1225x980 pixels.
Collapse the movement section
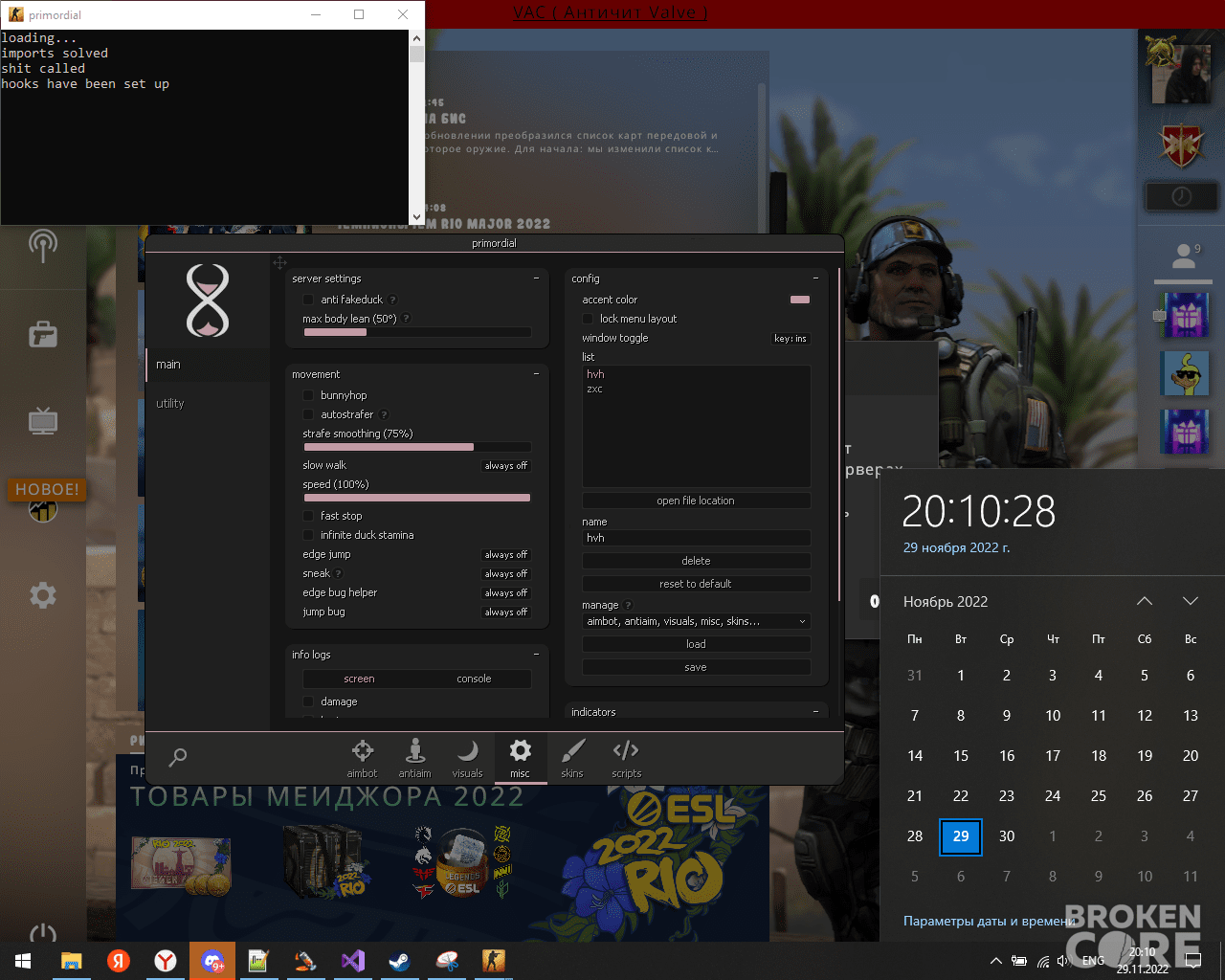pos(536,374)
